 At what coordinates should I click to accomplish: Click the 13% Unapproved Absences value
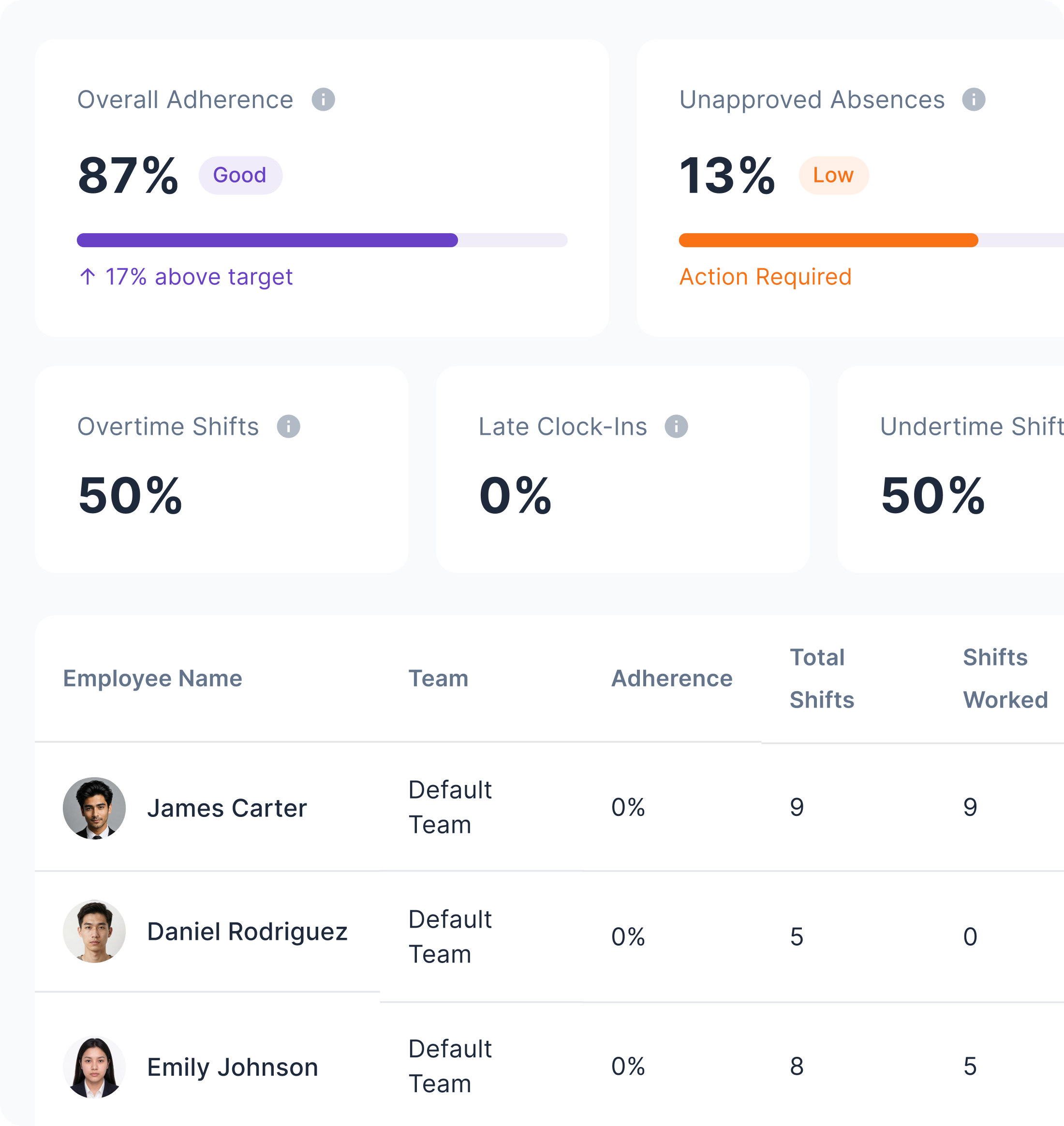pyautogui.click(x=727, y=176)
